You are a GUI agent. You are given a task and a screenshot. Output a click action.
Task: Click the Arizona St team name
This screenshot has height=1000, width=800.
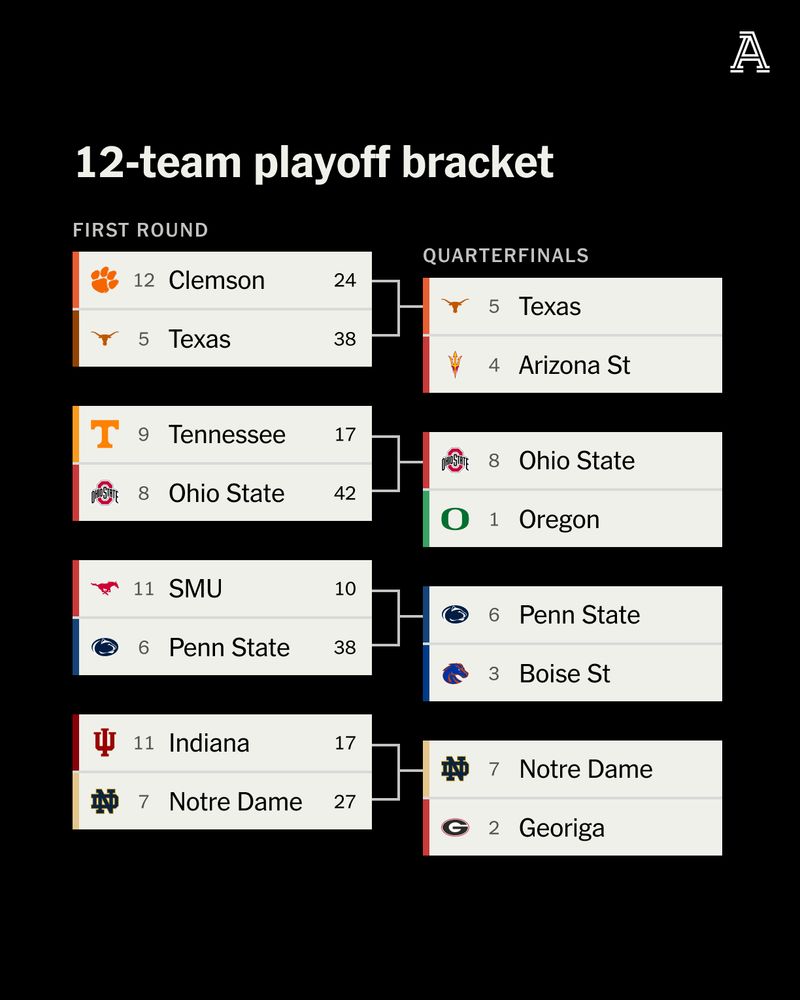[574, 365]
